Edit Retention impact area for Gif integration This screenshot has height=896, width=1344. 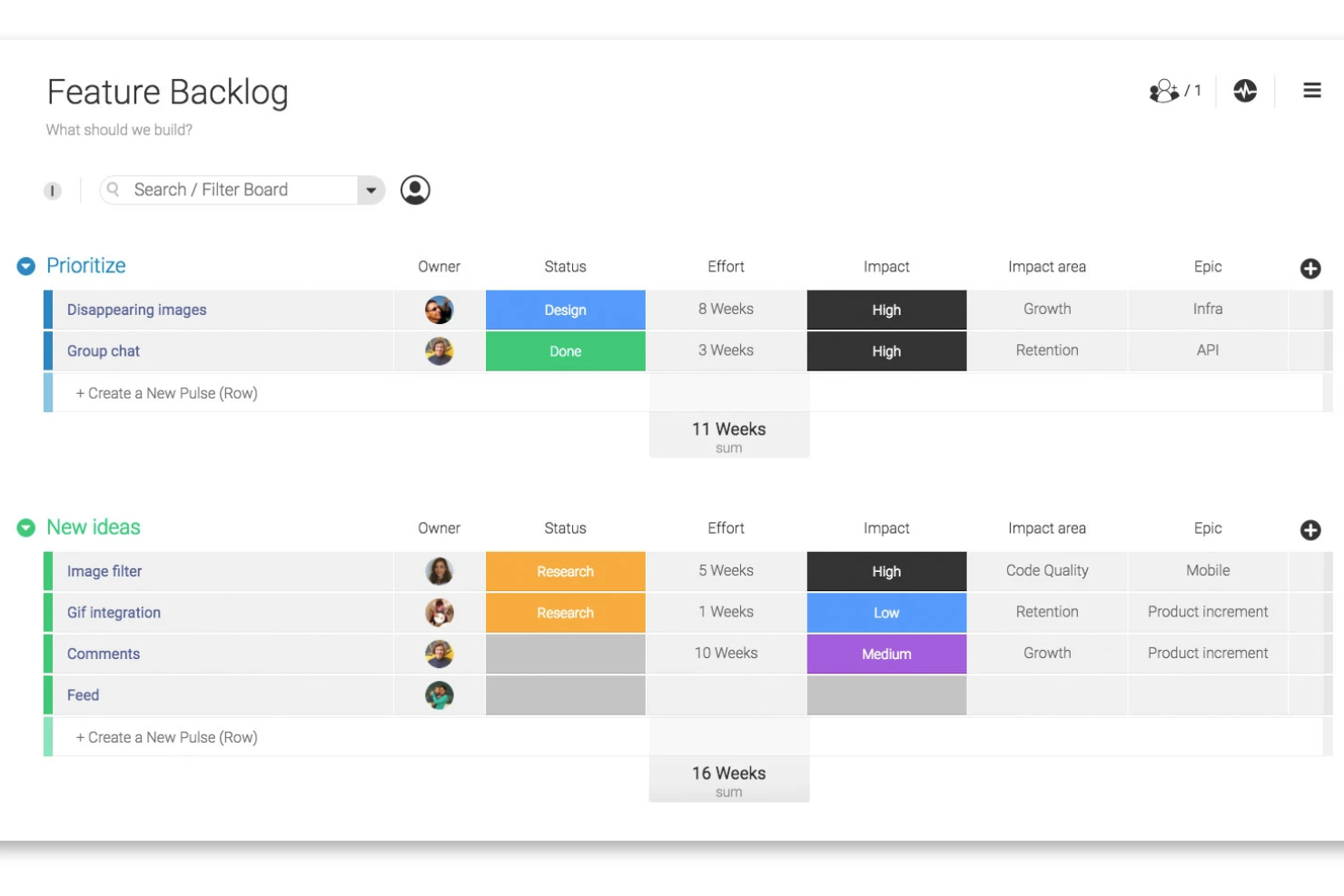[1047, 613]
